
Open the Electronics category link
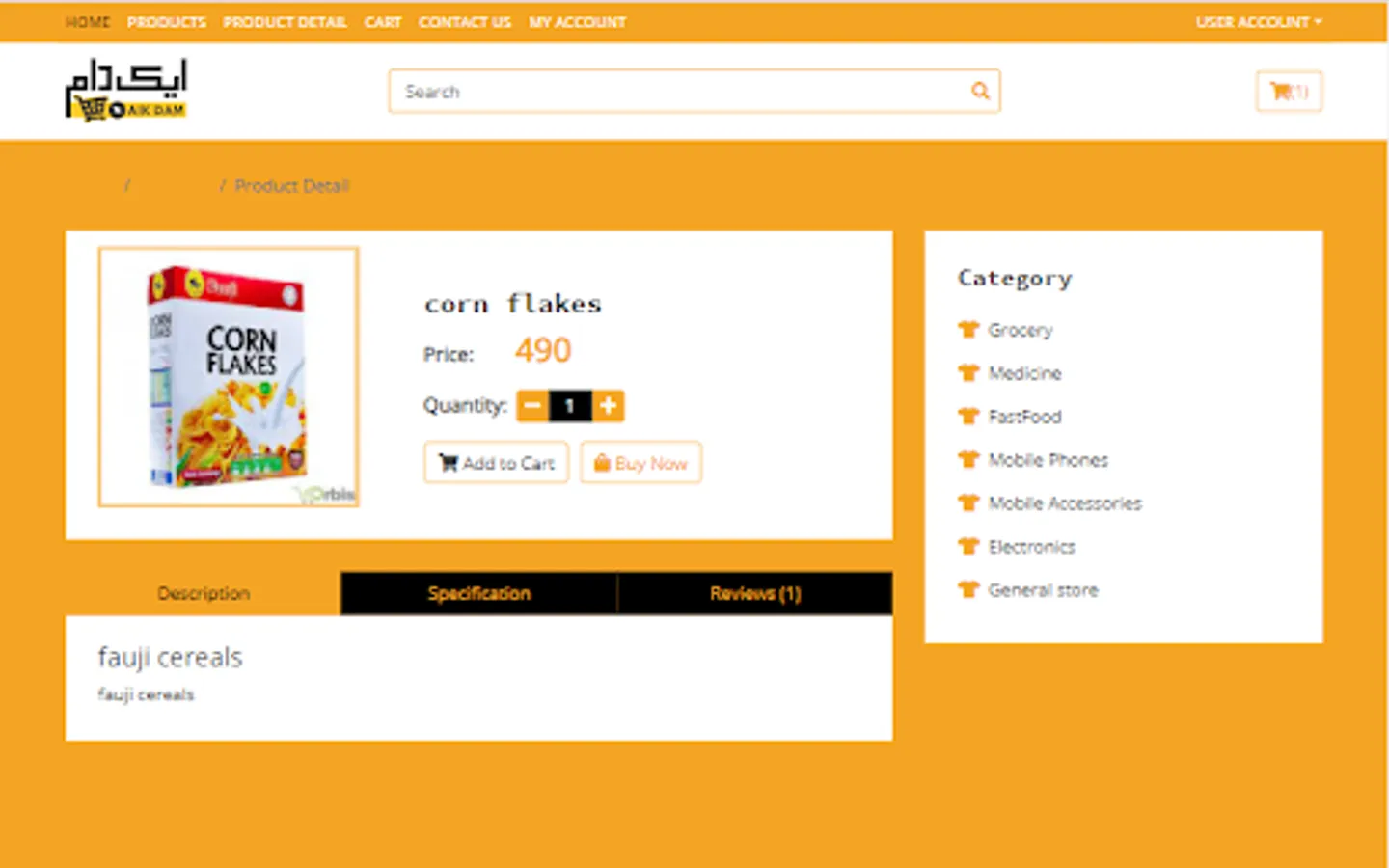1031,547
